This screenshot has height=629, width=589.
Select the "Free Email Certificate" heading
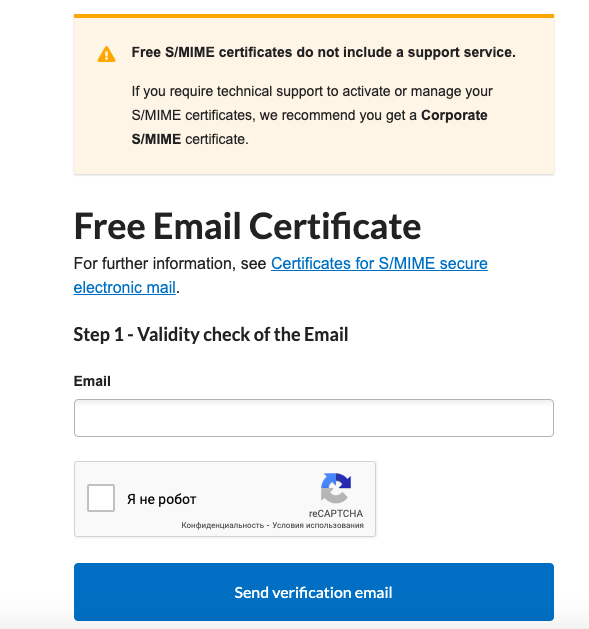coord(247,227)
